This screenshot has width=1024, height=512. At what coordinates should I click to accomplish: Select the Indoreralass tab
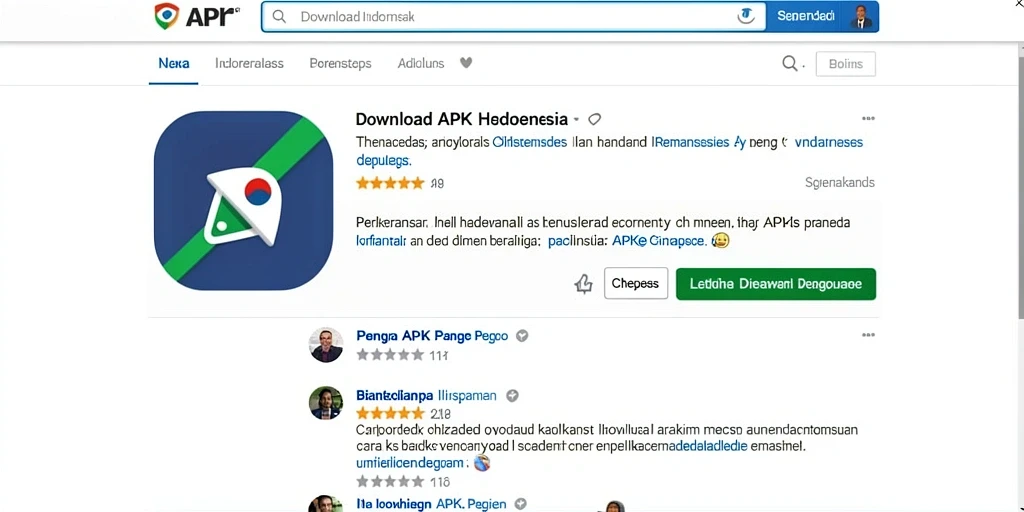click(x=249, y=63)
